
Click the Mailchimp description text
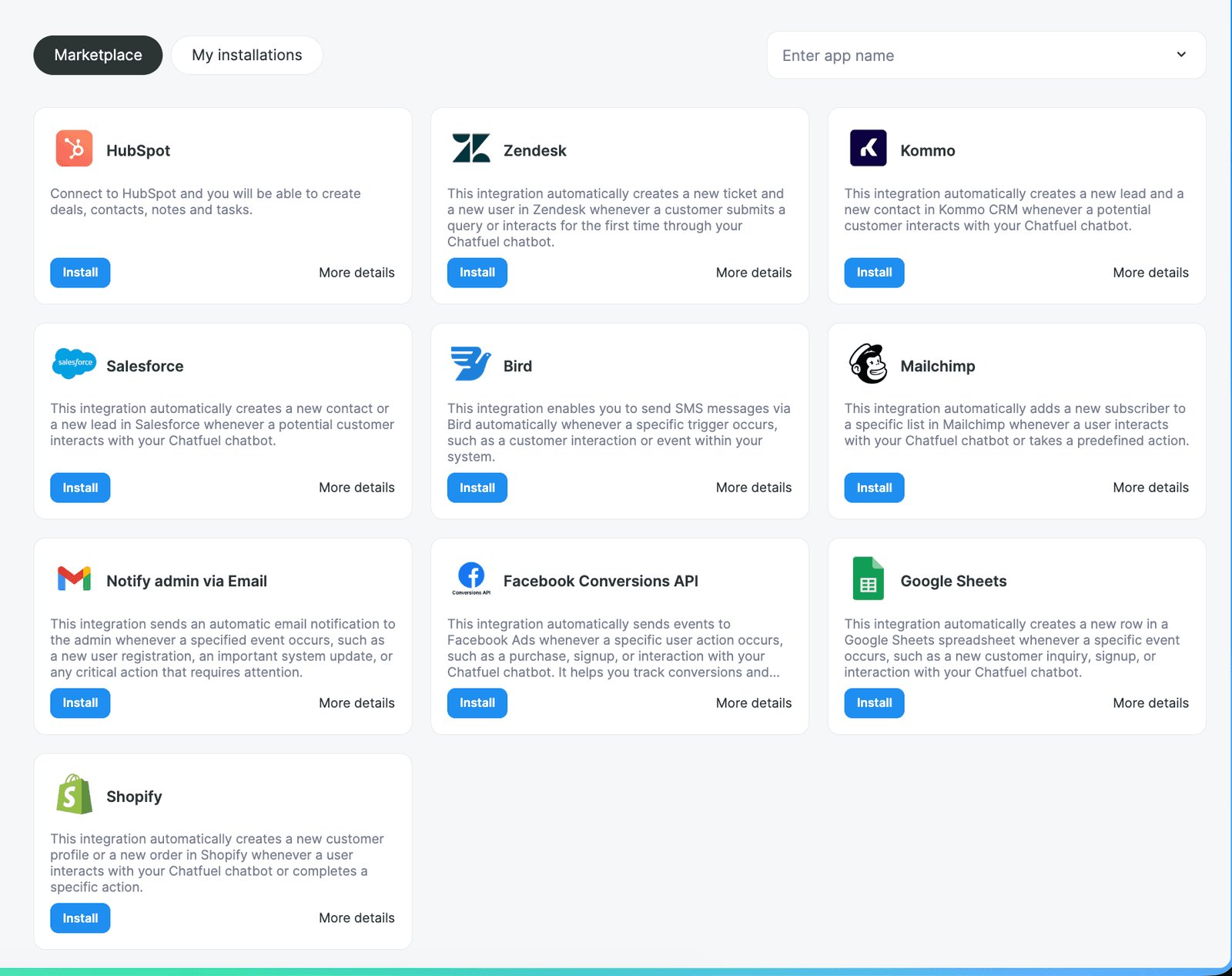(x=1016, y=424)
